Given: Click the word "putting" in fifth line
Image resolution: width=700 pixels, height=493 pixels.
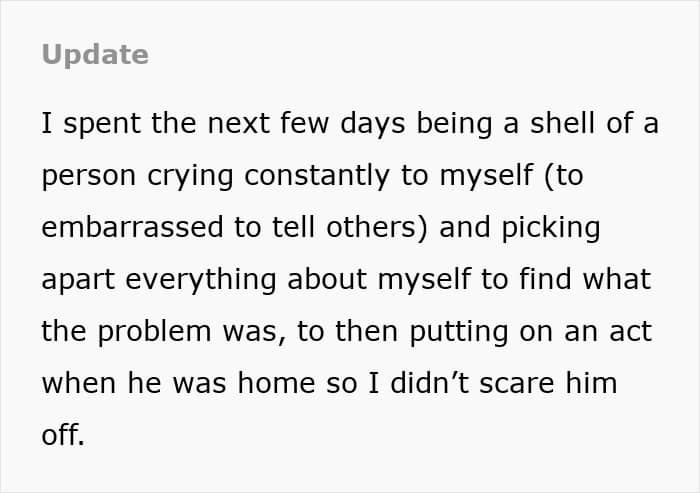Looking at the screenshot, I should click(x=458, y=332).
